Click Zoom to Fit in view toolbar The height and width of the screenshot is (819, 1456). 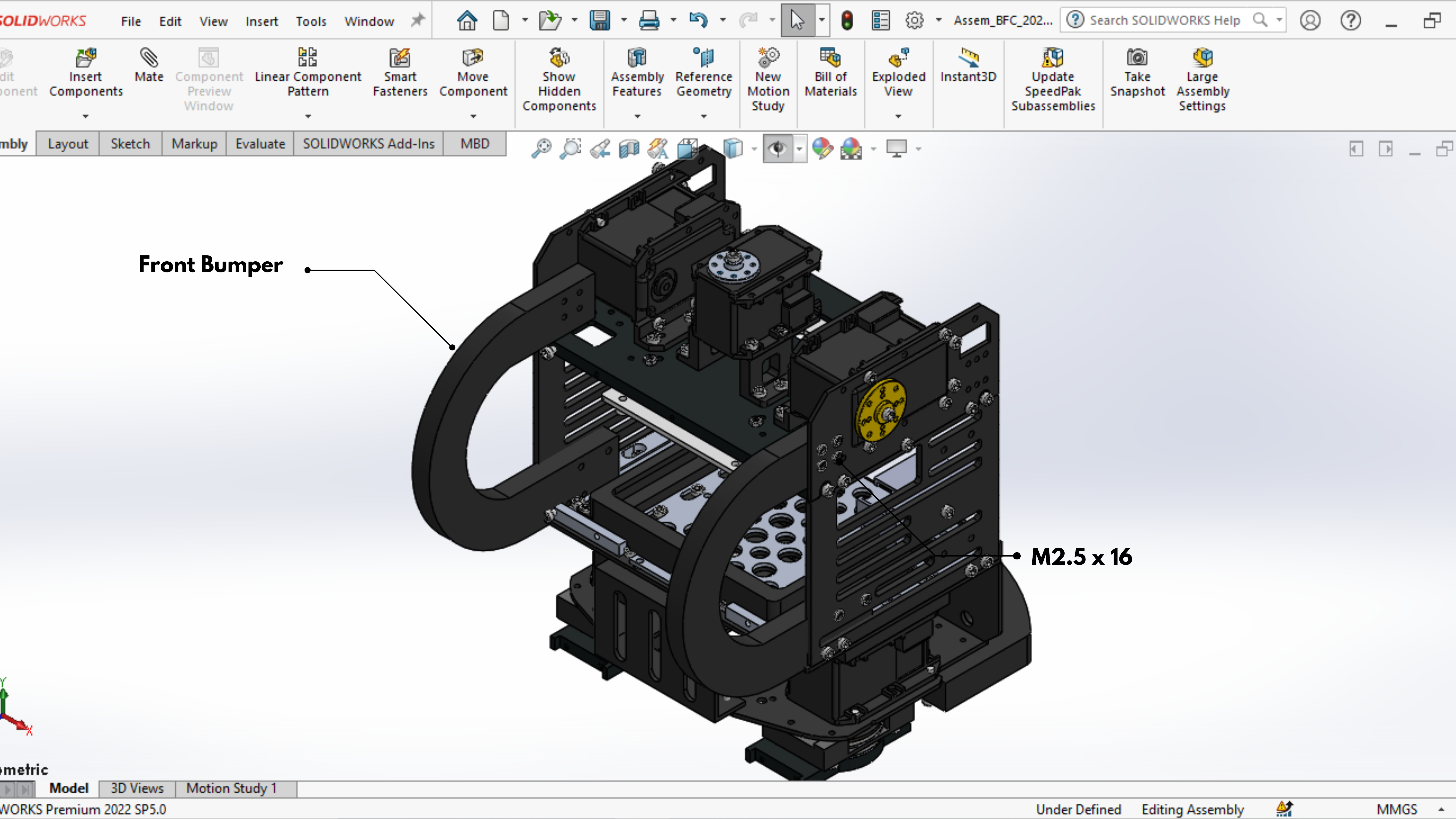pyautogui.click(x=541, y=149)
